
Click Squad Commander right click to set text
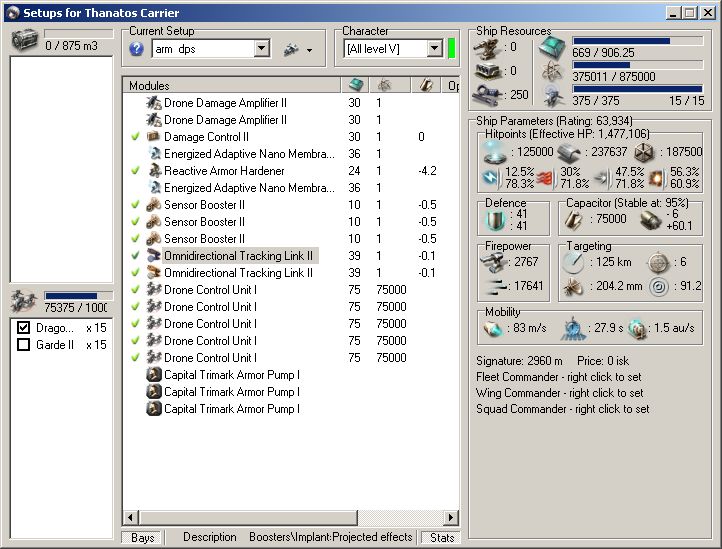pyautogui.click(x=563, y=409)
